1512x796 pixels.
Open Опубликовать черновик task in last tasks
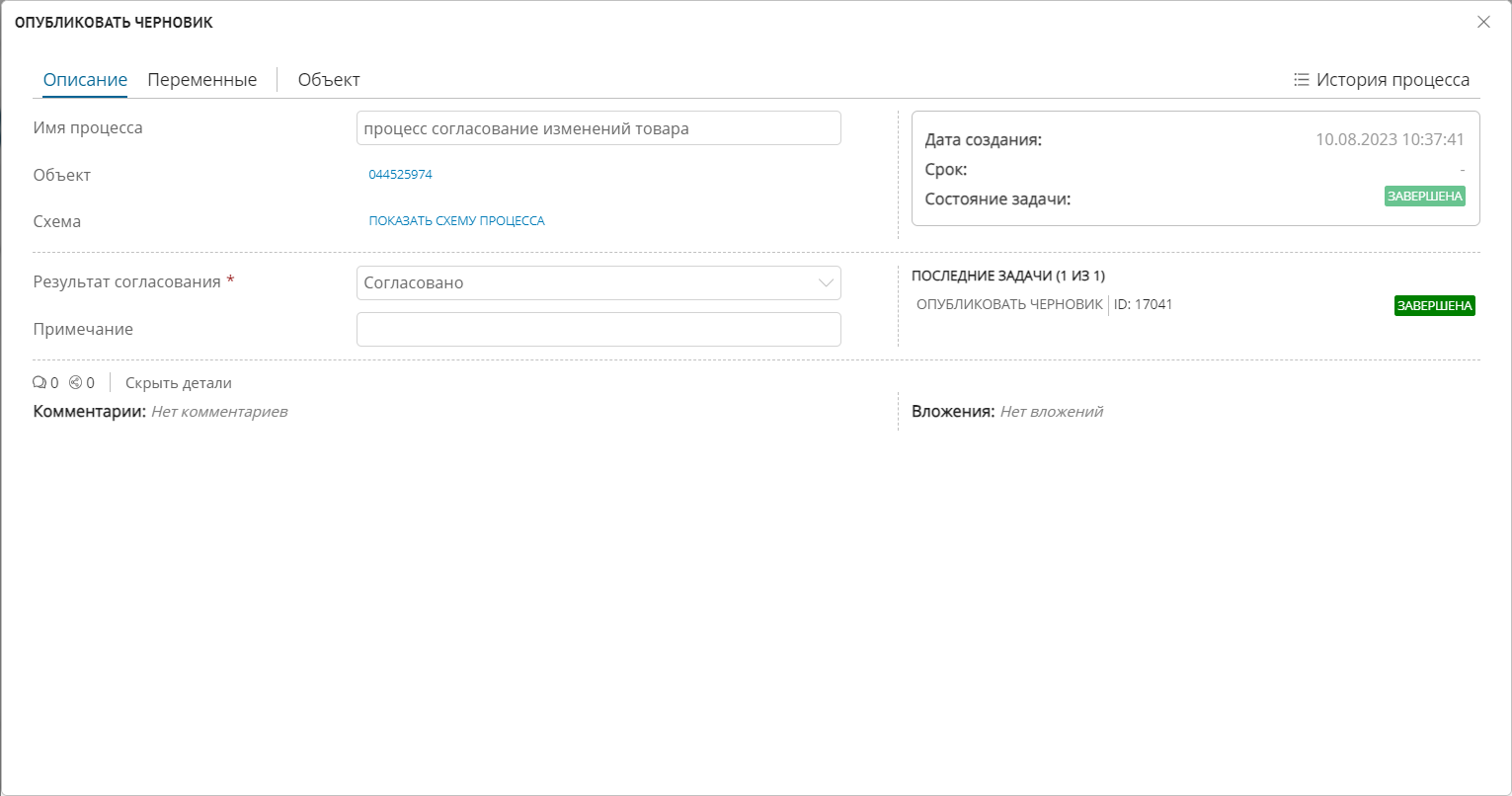1009,304
